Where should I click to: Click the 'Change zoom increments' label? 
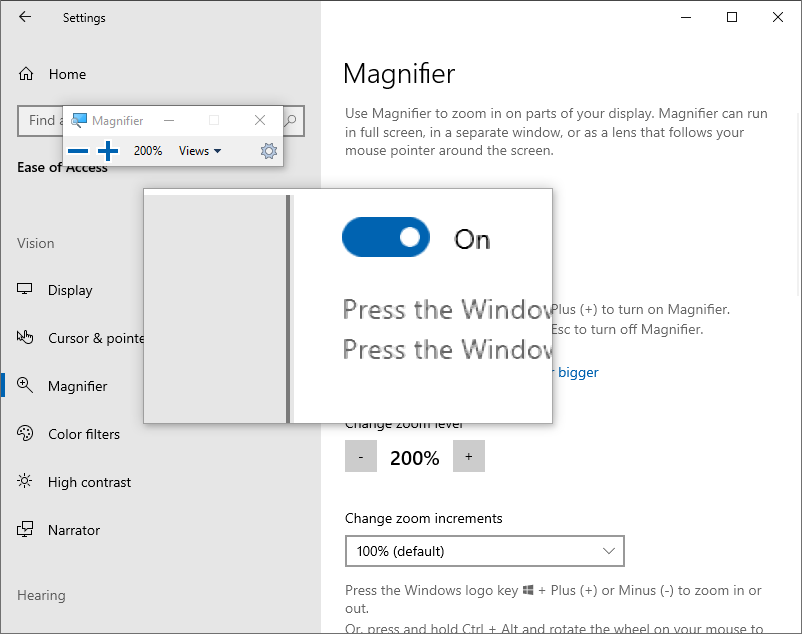pos(424,518)
